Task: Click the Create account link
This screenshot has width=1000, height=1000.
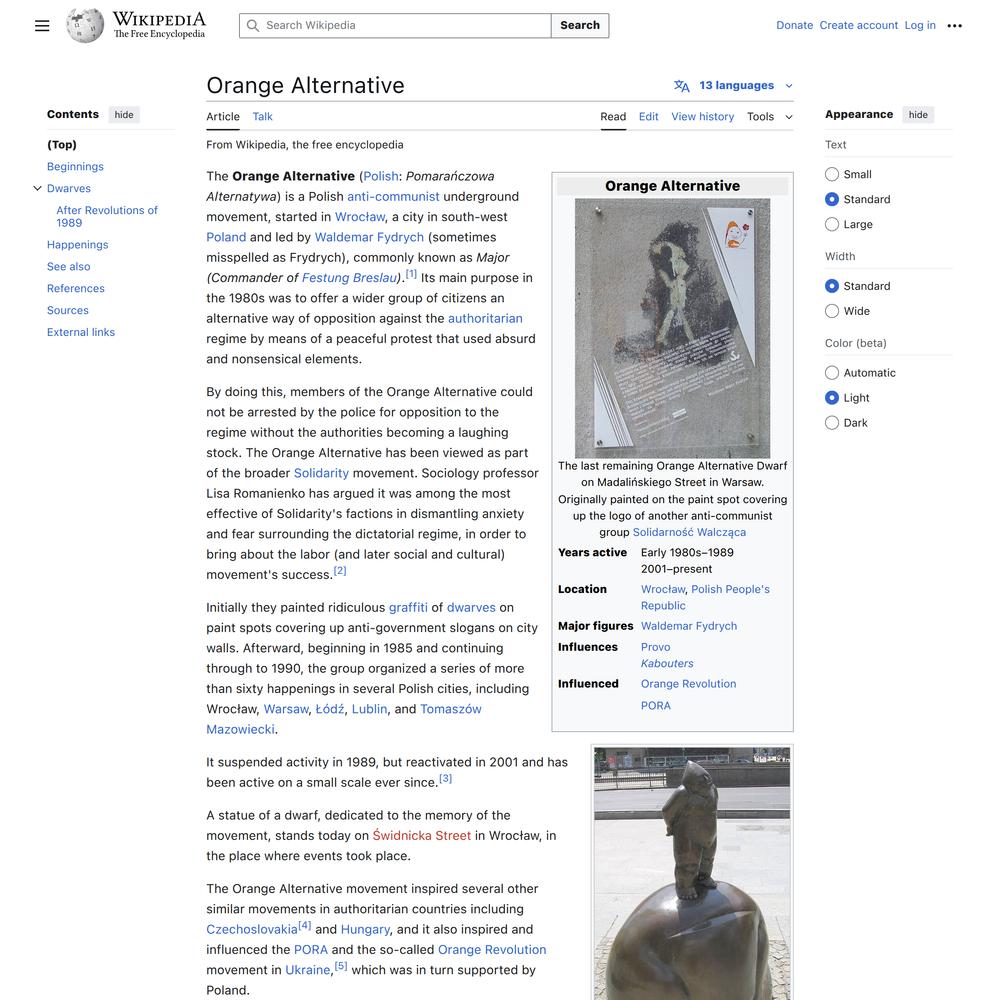Action: pyautogui.click(x=858, y=26)
